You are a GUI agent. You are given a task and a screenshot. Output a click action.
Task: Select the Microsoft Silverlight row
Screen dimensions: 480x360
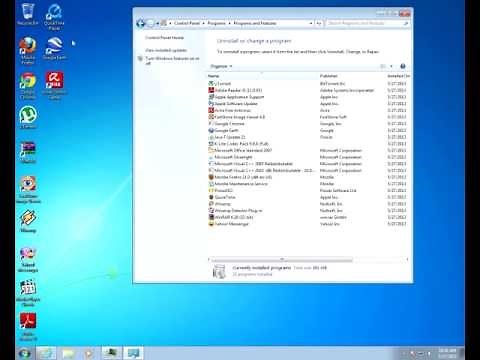click(308, 157)
